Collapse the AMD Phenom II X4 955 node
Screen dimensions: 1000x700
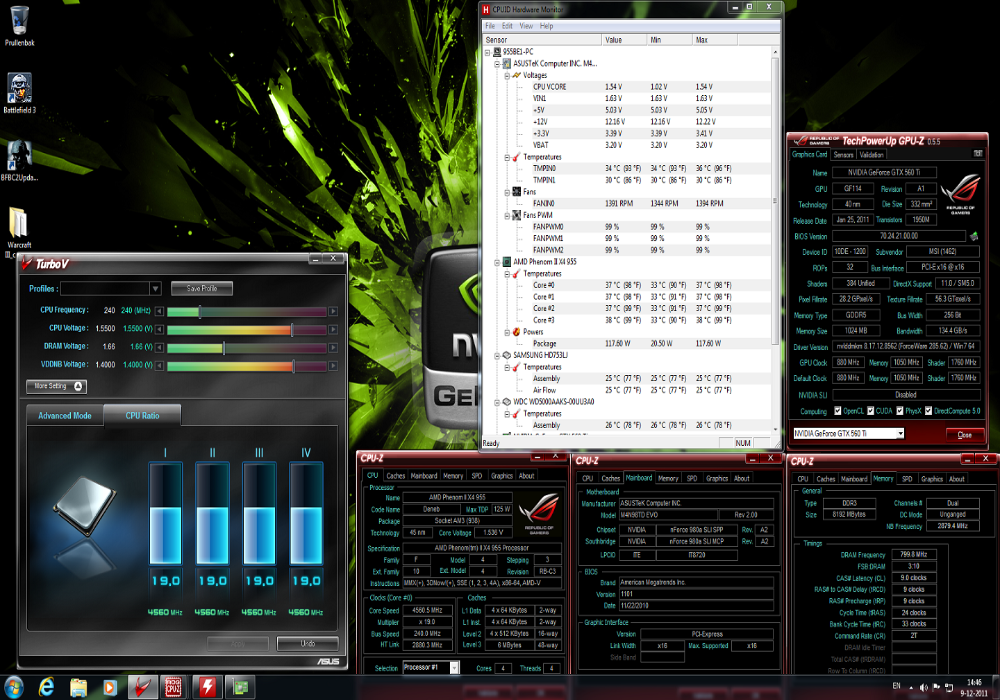click(497, 262)
